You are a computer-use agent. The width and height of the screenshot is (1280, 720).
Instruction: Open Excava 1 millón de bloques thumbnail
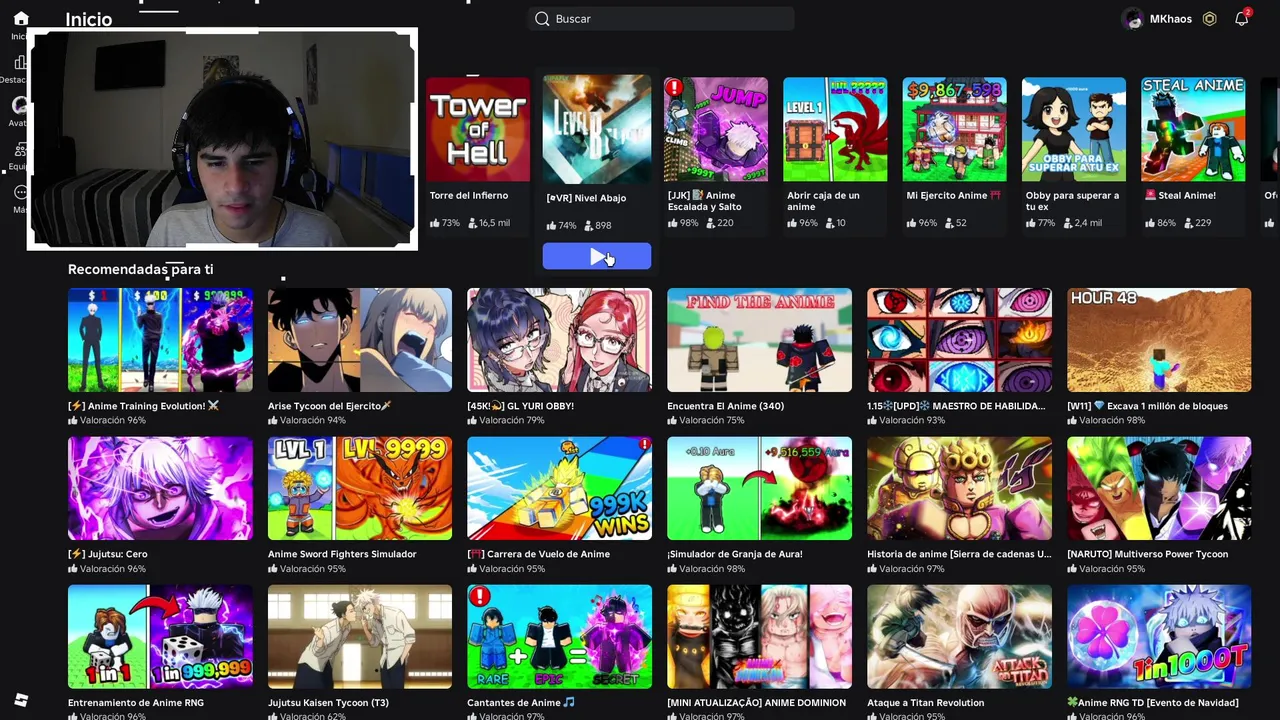tap(1159, 340)
